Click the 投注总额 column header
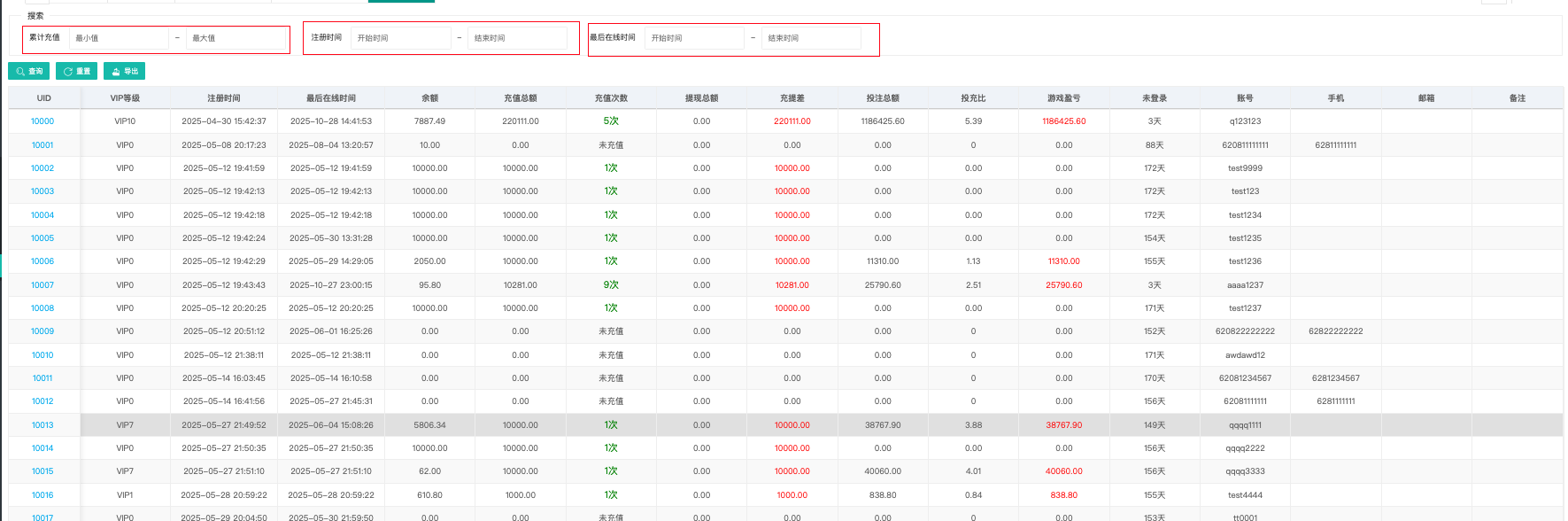The height and width of the screenshot is (521, 1568). pyautogui.click(x=883, y=98)
